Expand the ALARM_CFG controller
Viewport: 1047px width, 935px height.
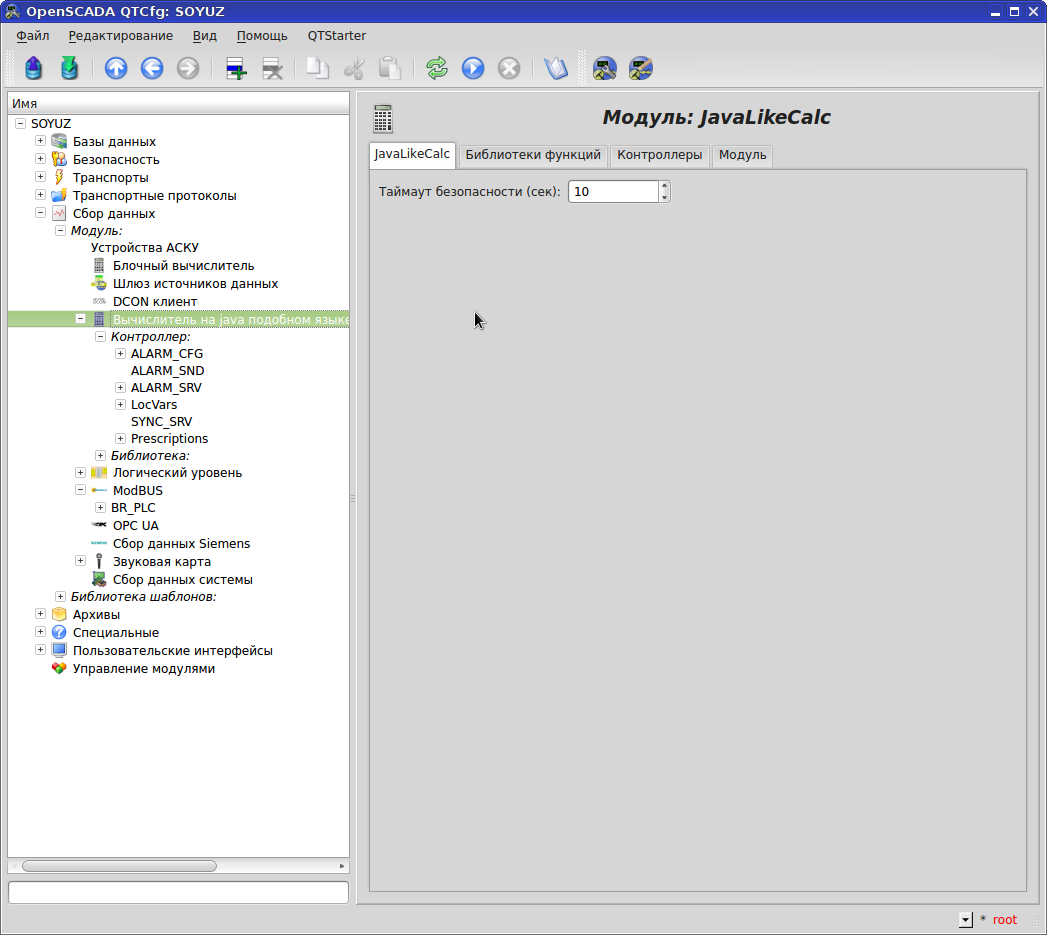click(120, 353)
